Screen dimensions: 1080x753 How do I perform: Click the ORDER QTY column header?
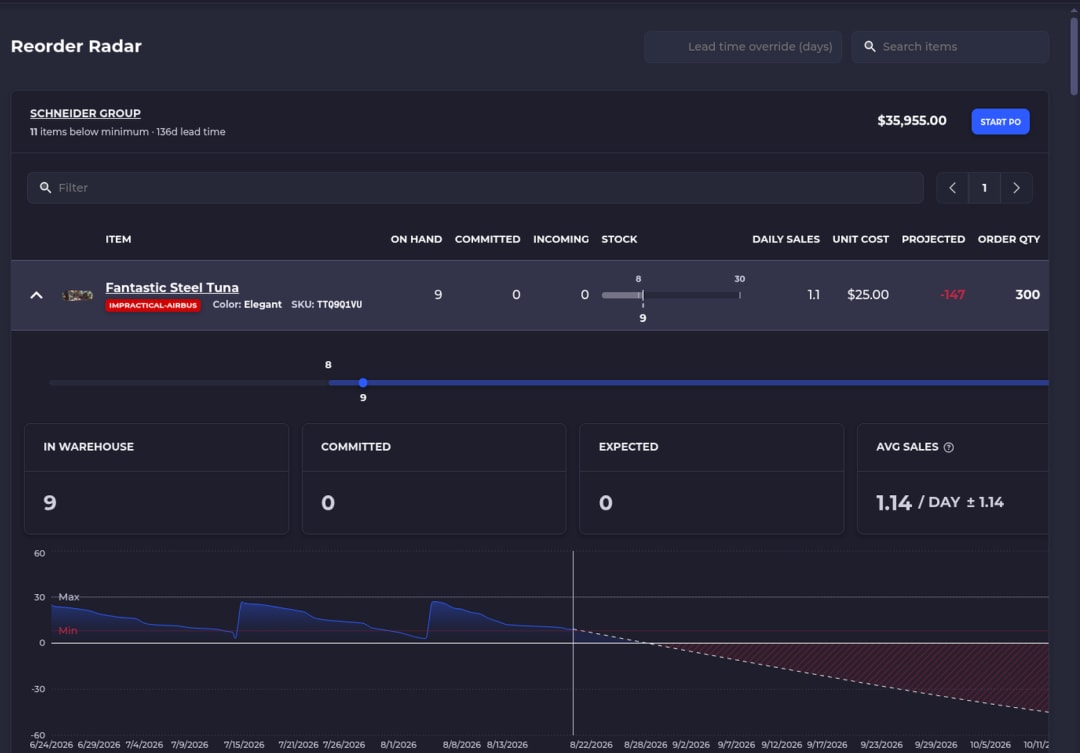[1009, 239]
